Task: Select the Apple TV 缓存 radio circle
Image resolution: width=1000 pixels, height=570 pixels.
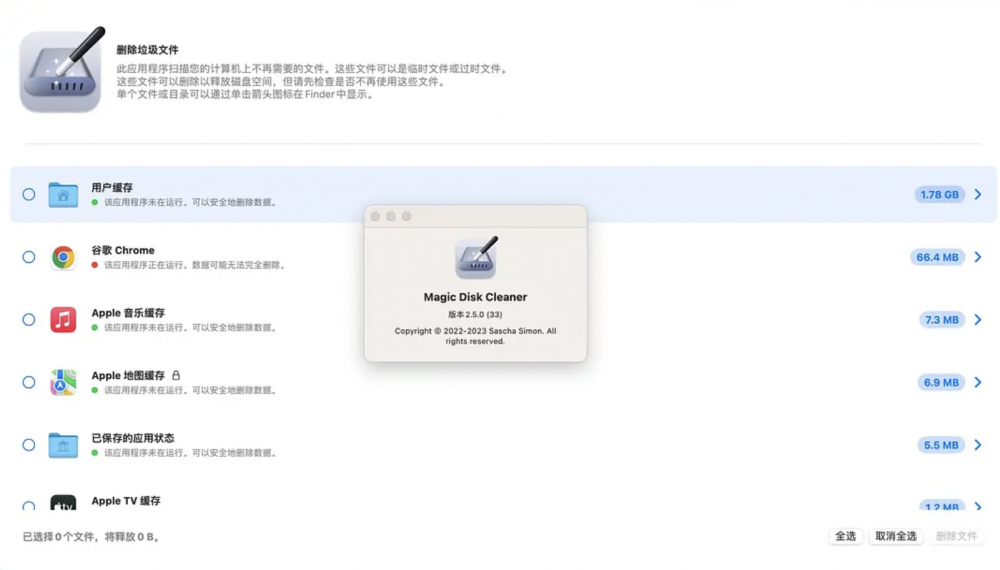Action: 29,506
